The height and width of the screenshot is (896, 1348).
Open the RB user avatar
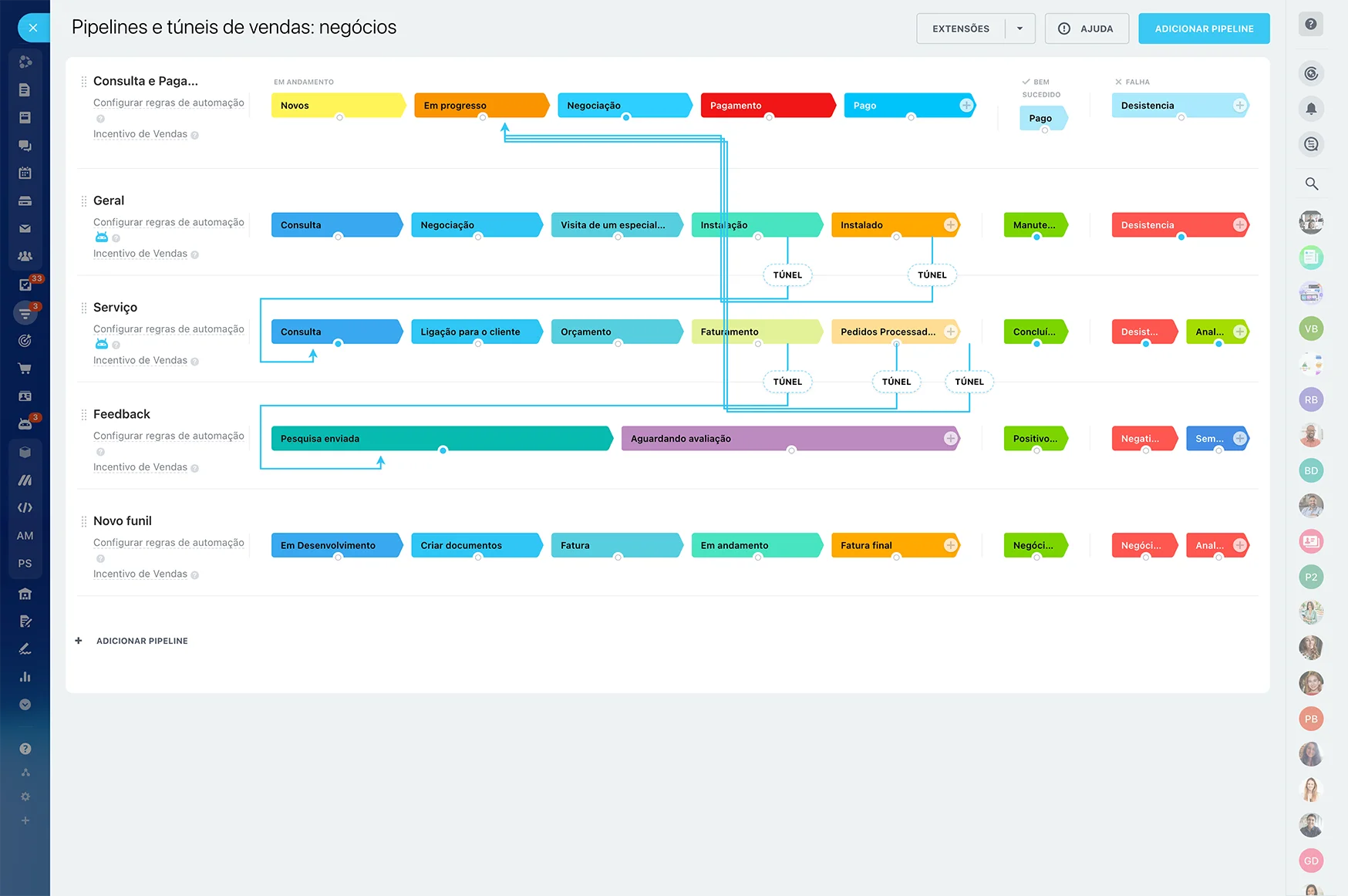(x=1311, y=399)
